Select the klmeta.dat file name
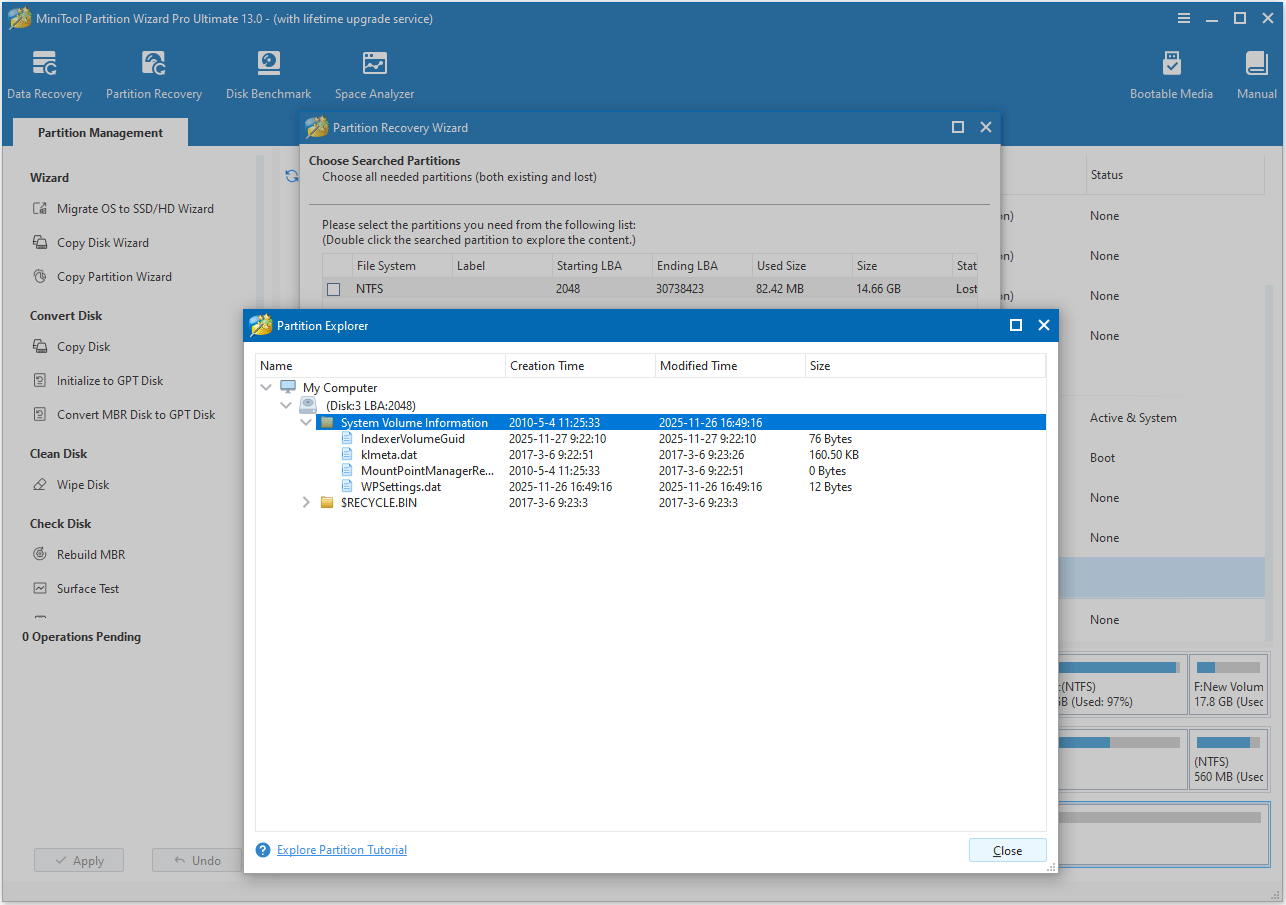 point(389,455)
